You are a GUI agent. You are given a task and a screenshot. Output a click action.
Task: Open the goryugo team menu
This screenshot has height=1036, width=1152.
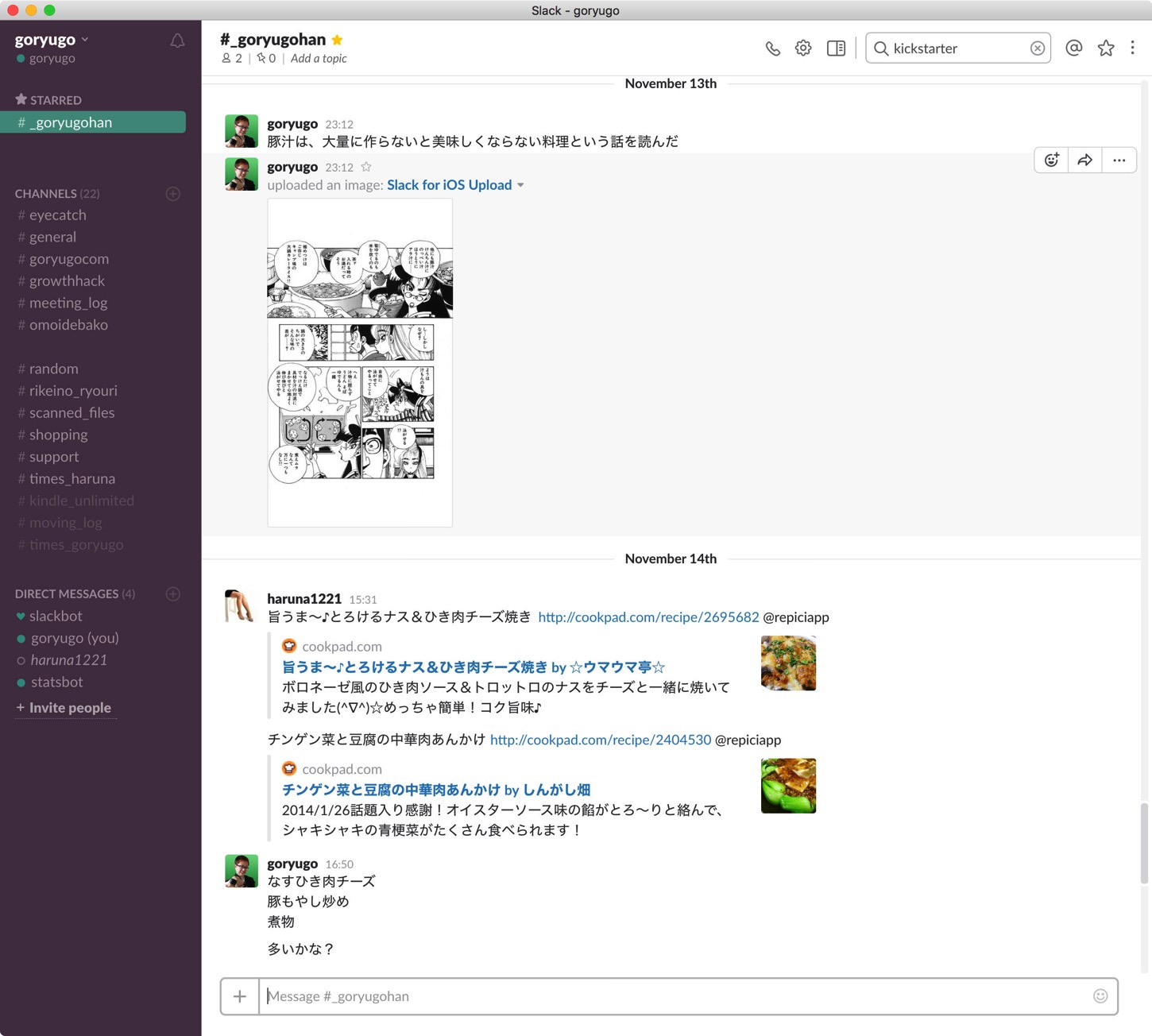pos(52,40)
